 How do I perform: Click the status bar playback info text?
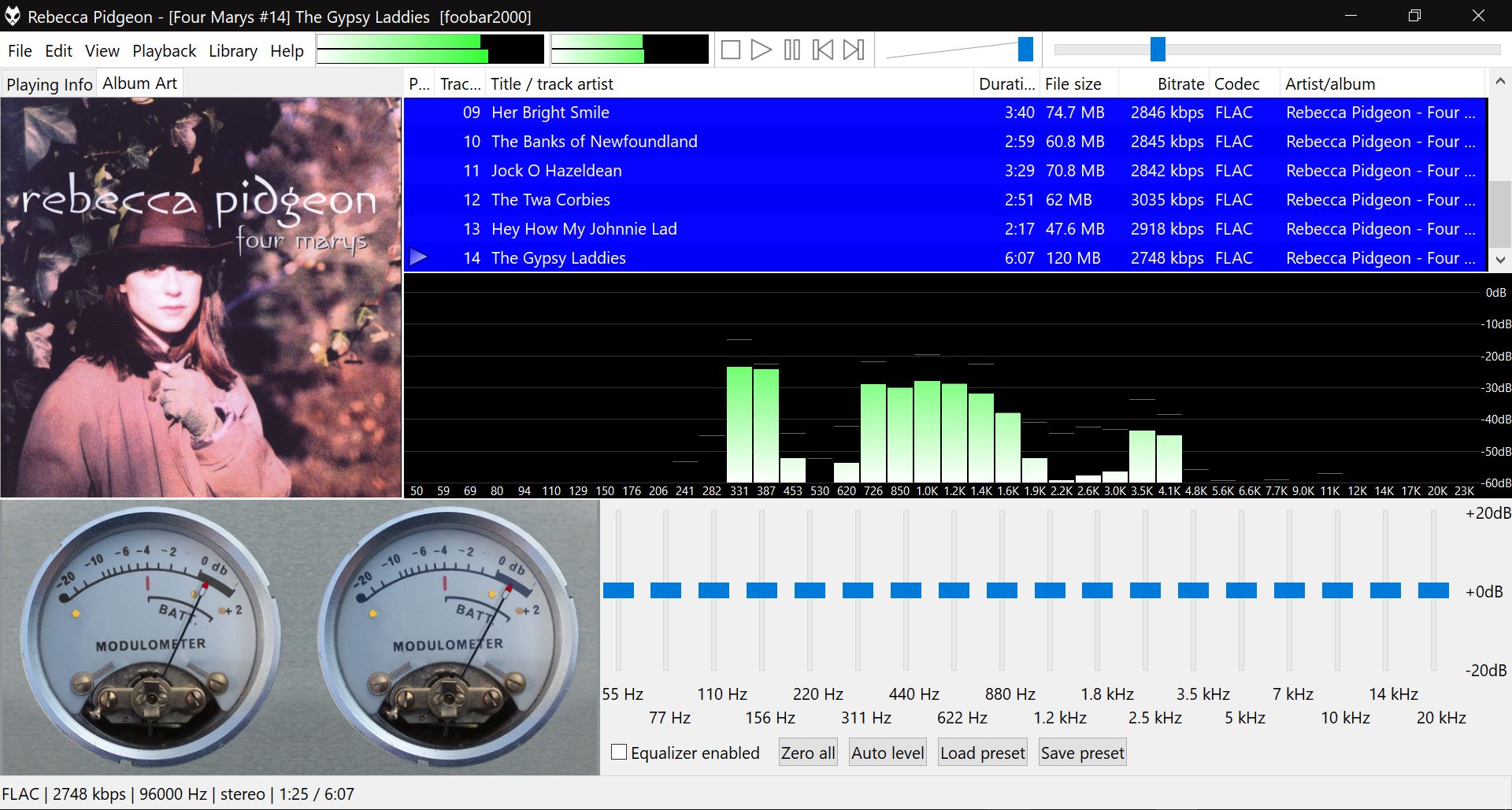pos(178,793)
